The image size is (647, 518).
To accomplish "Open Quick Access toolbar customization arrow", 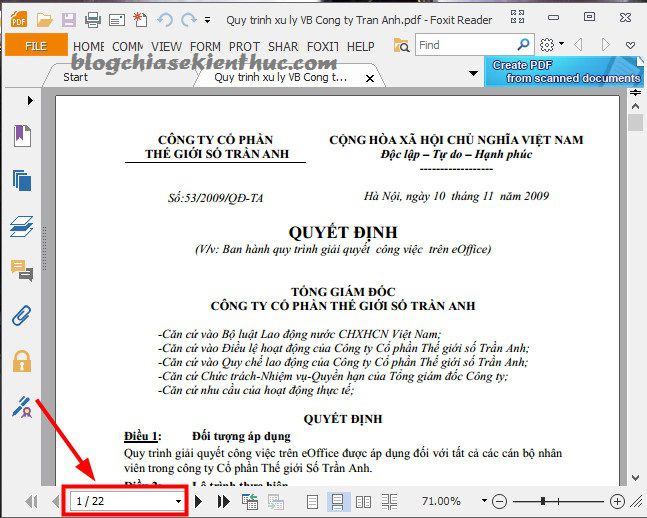I will (x=208, y=19).
